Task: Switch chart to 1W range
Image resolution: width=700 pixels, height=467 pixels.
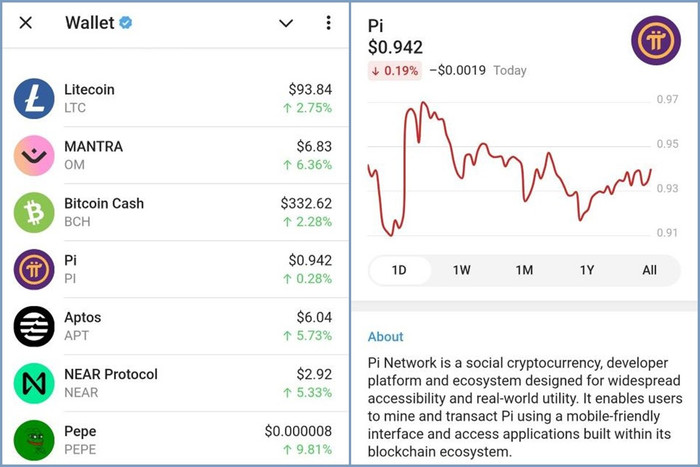Action: [462, 270]
